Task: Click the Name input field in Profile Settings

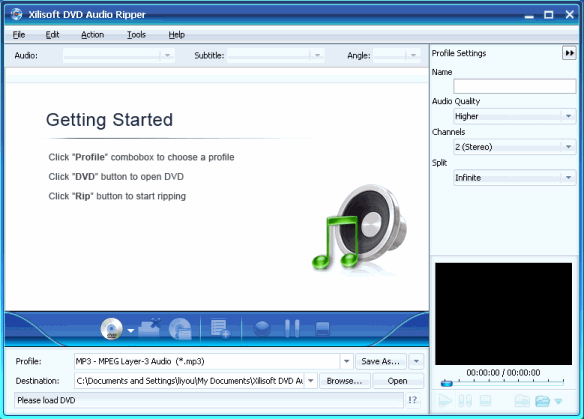Action: (515, 86)
